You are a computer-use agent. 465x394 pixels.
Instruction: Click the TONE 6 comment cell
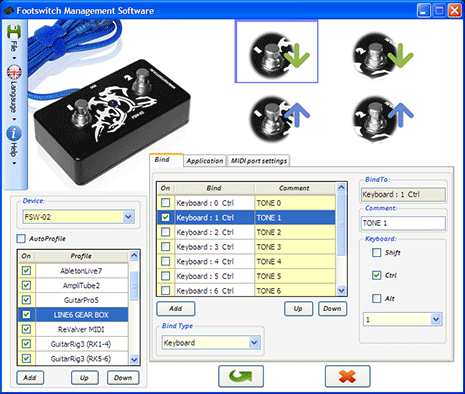295,291
